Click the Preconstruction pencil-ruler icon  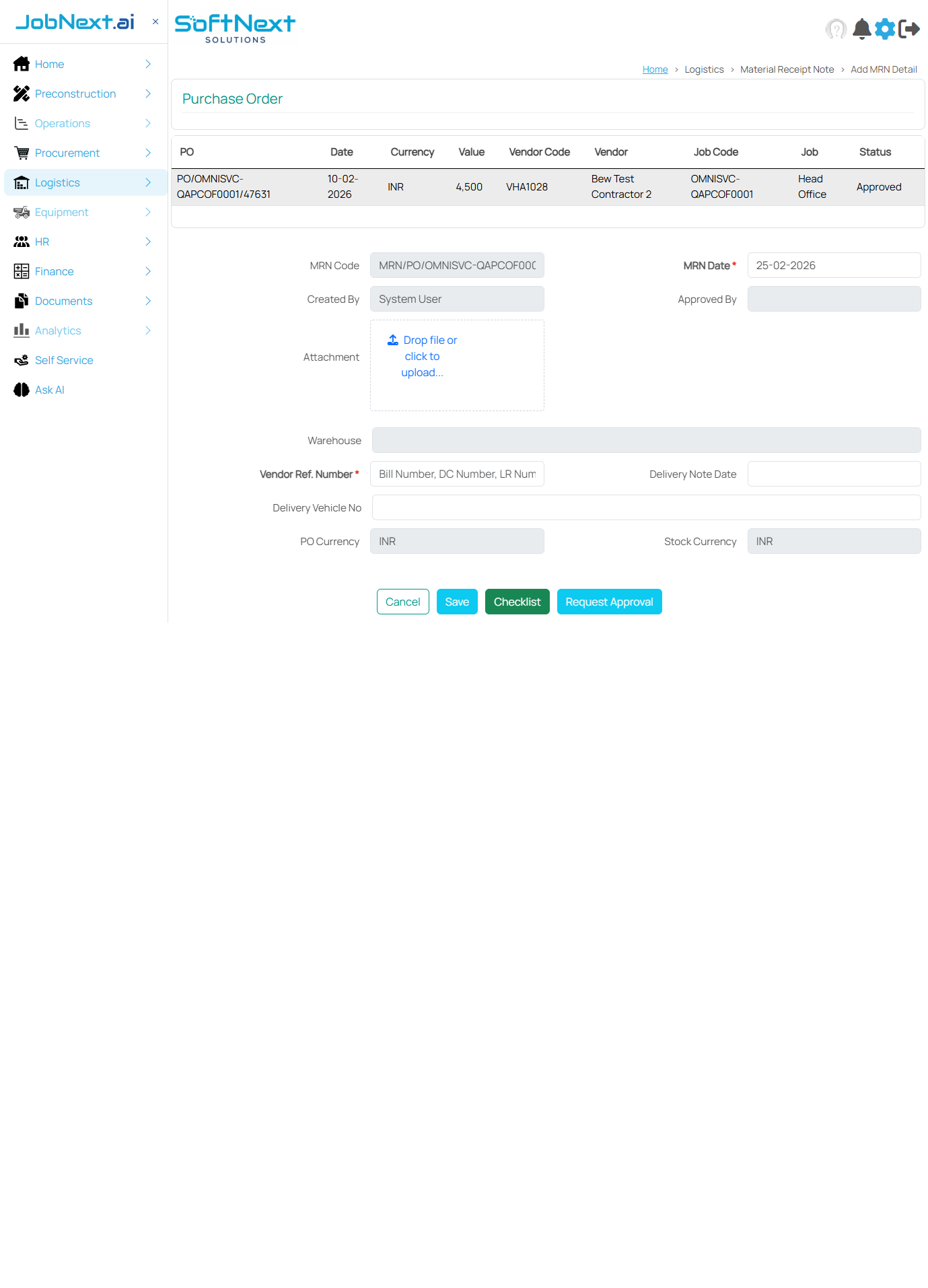coord(22,94)
